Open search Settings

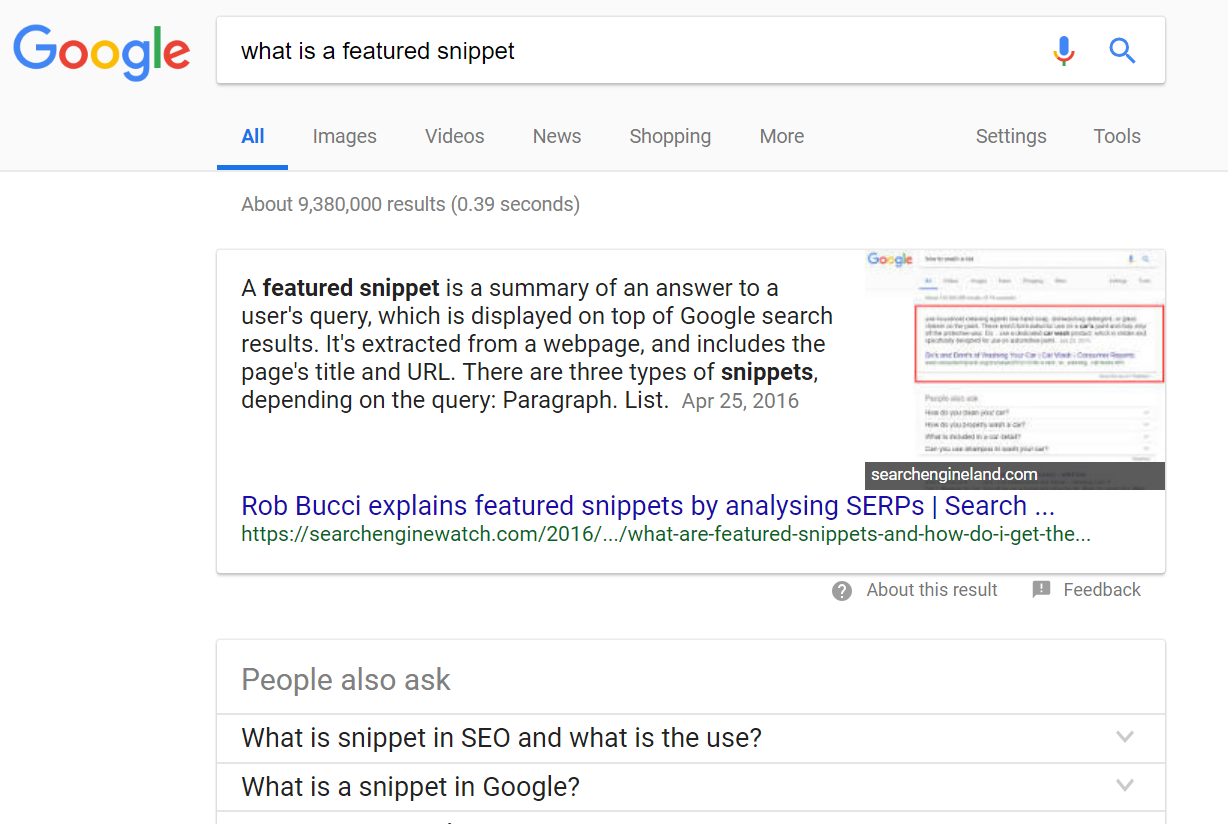pos(1011,136)
